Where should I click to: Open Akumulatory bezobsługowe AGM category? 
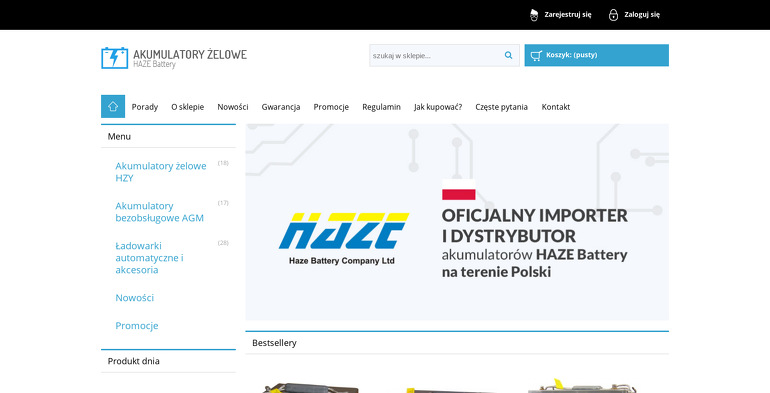coord(159,212)
